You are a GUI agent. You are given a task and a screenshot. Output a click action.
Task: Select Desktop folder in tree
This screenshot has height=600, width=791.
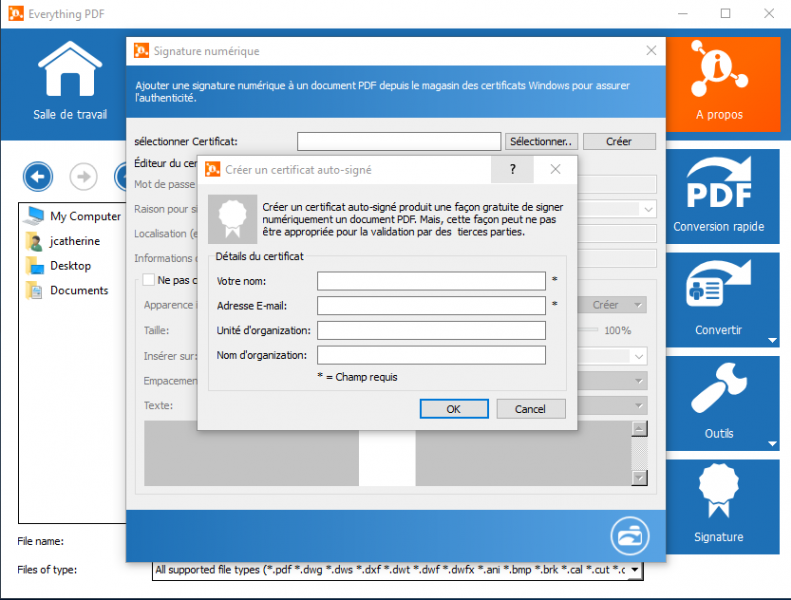coord(59,266)
